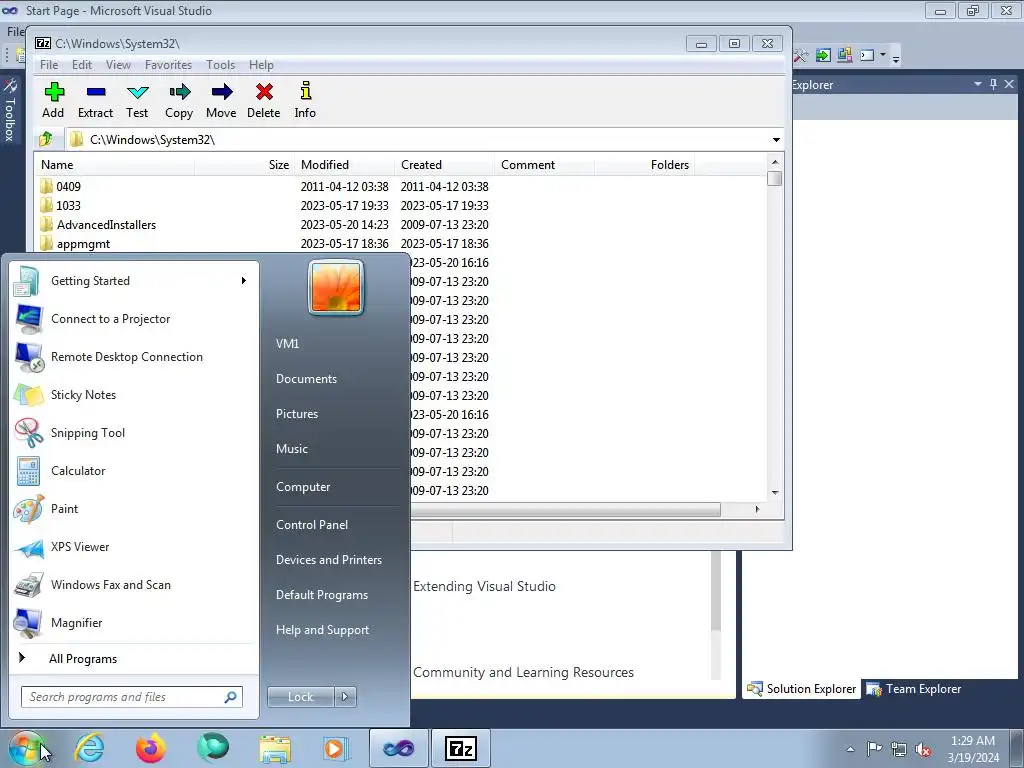Image resolution: width=1024 pixels, height=768 pixels.
Task: Open Remote Desktop Connection
Action: coord(131,357)
